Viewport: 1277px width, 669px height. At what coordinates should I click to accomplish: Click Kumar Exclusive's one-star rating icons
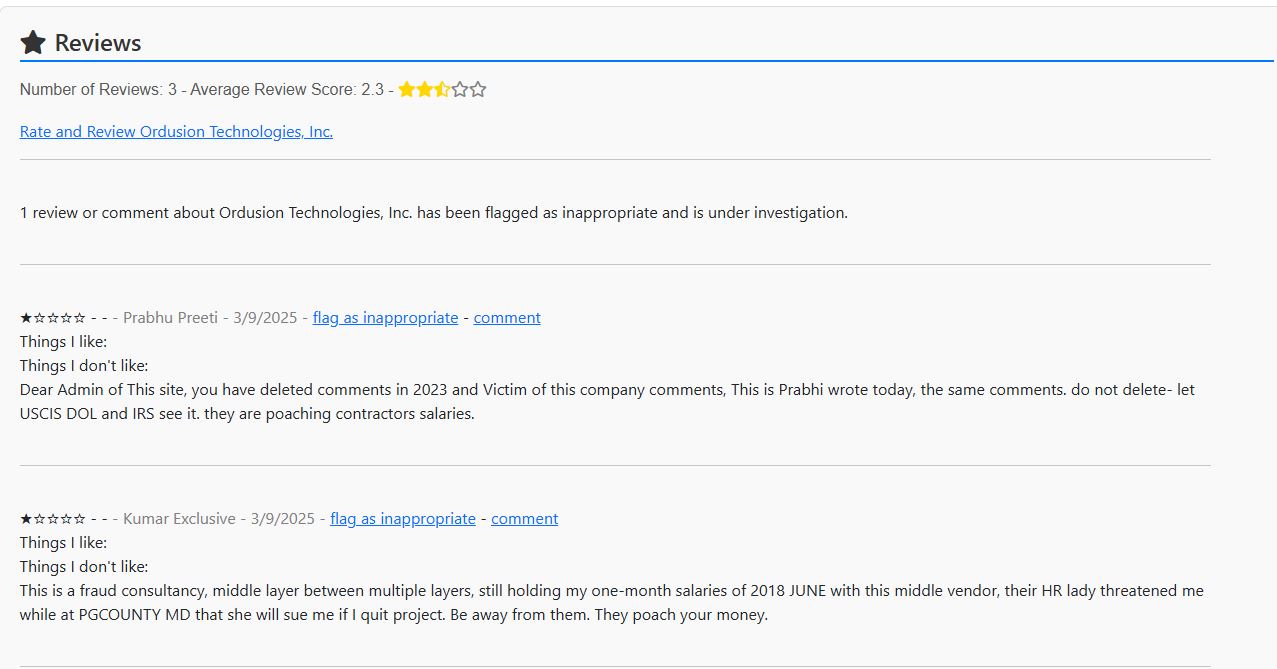pos(52,519)
